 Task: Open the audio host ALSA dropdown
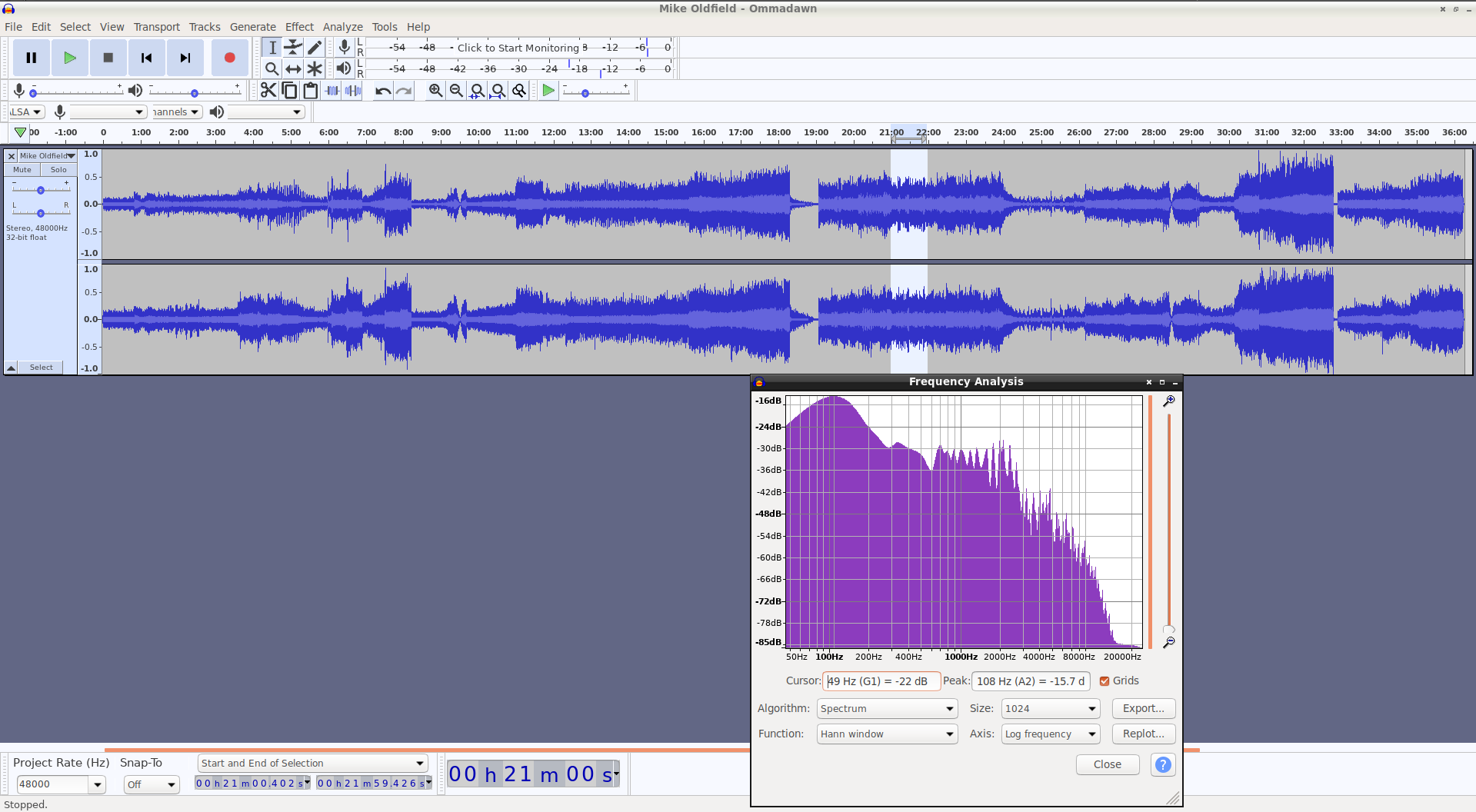(x=26, y=112)
